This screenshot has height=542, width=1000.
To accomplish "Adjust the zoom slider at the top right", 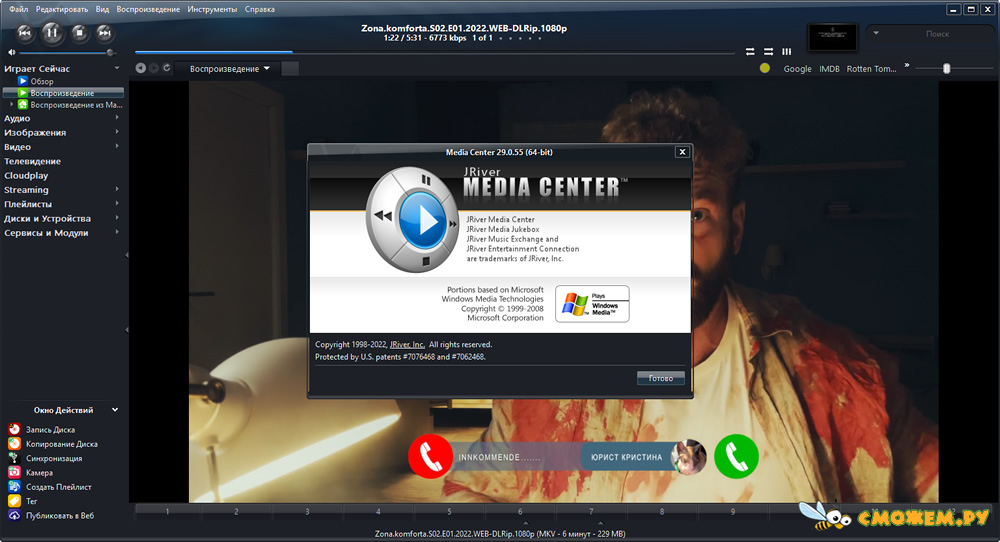I will click(x=953, y=68).
